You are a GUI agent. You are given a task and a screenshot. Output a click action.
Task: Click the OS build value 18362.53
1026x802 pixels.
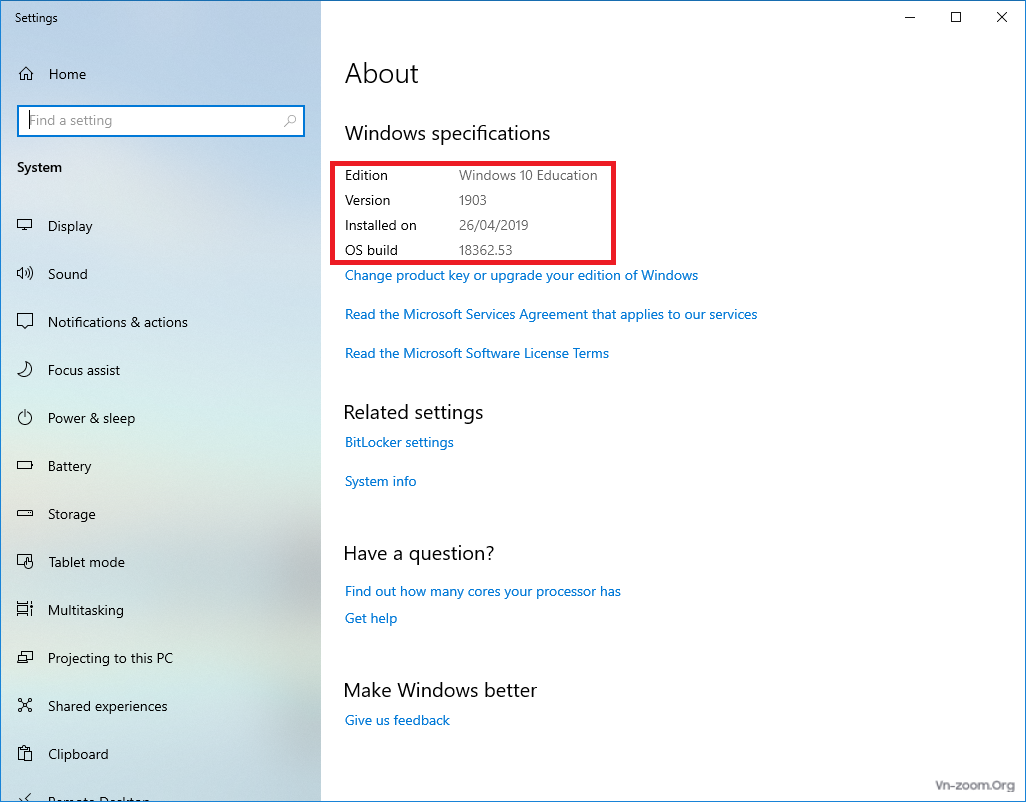click(x=486, y=250)
